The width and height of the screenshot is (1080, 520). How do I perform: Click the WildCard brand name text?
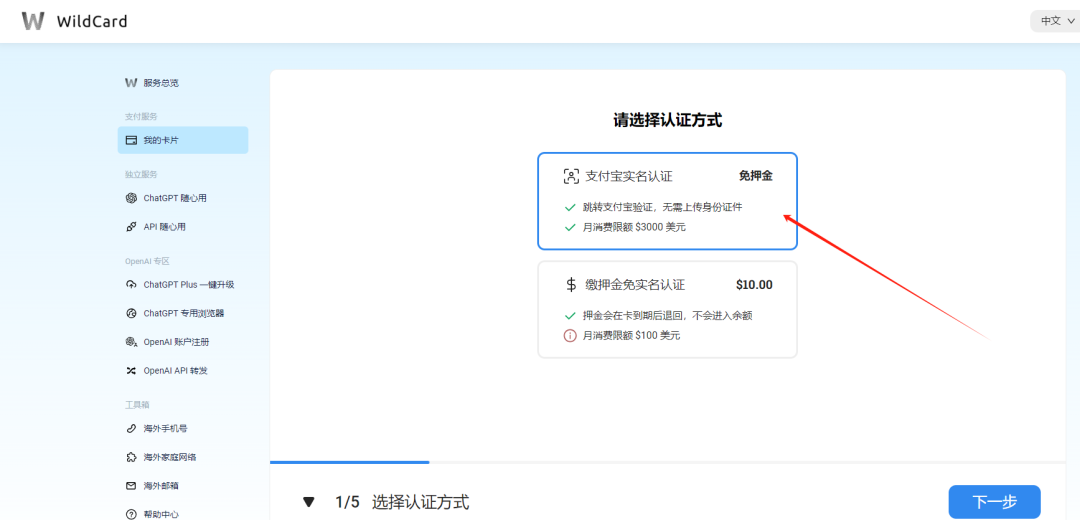point(92,21)
